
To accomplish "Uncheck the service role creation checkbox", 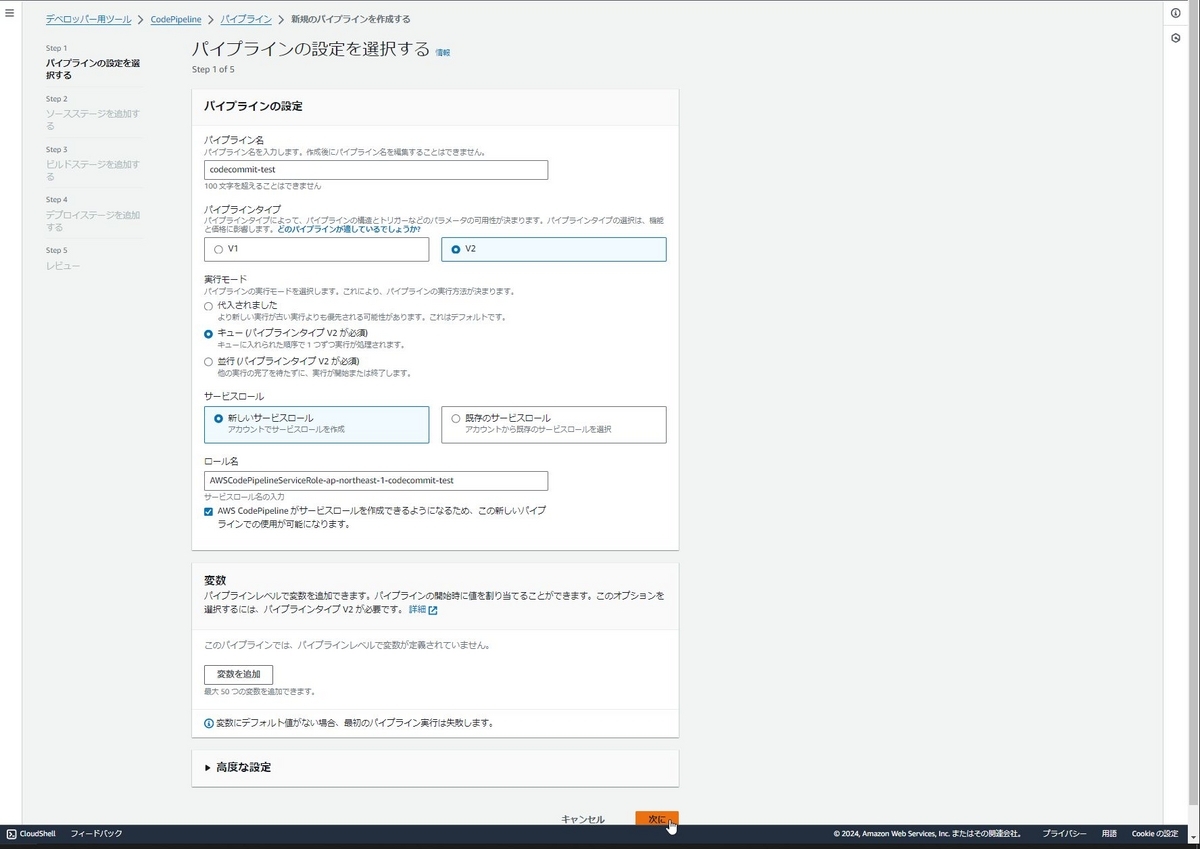I will click(208, 511).
